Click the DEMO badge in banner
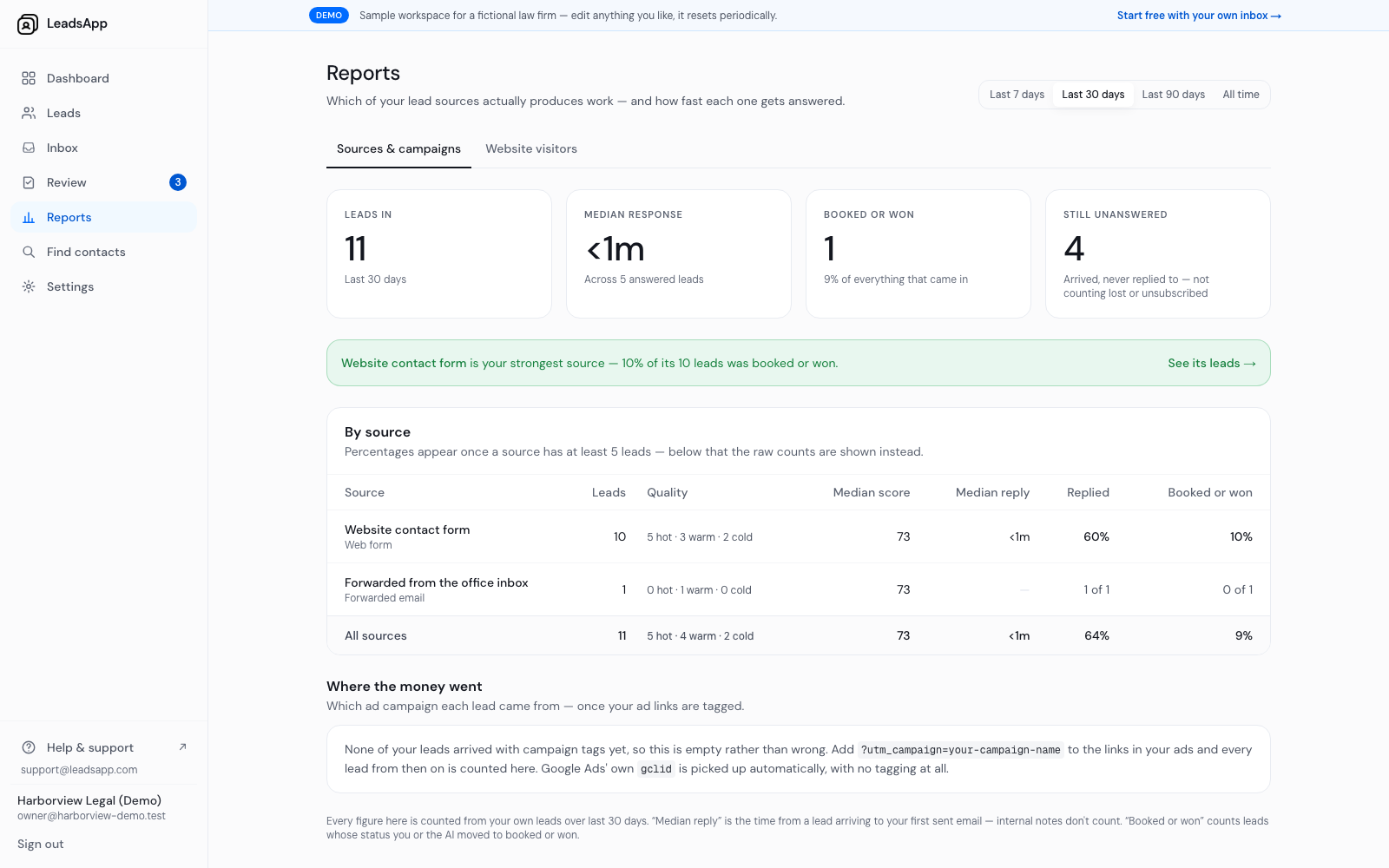 point(329,16)
